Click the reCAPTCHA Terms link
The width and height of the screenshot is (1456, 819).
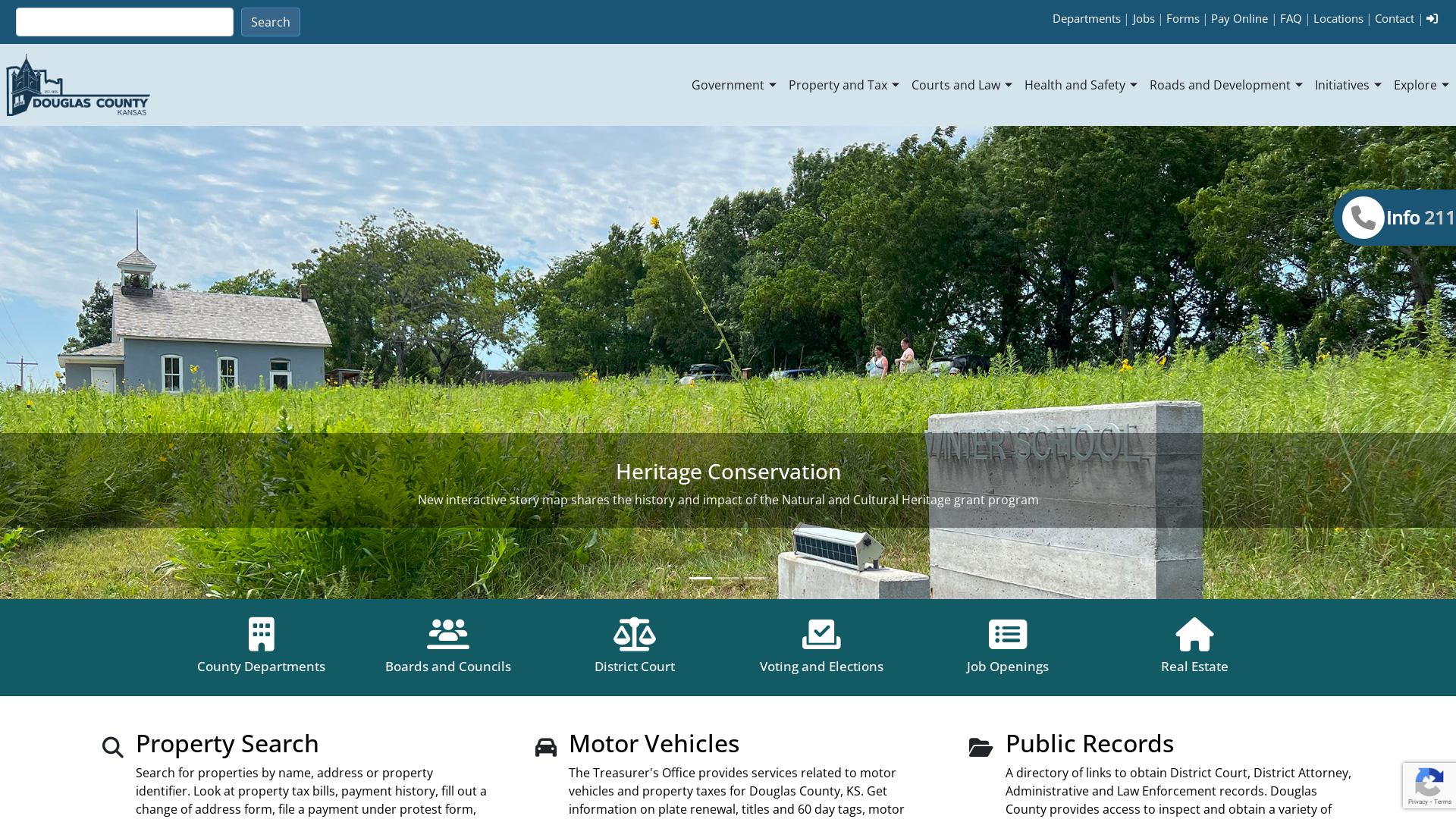[x=1443, y=802]
